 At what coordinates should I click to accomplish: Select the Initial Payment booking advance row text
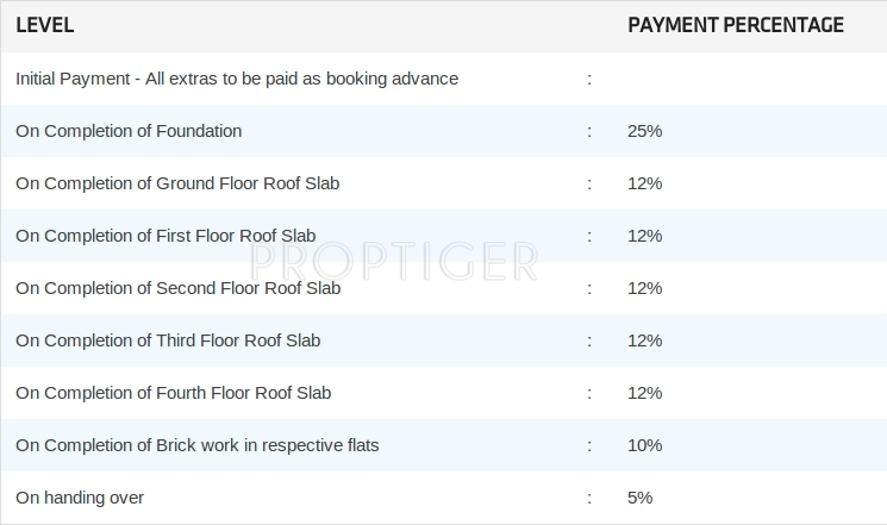(237, 79)
